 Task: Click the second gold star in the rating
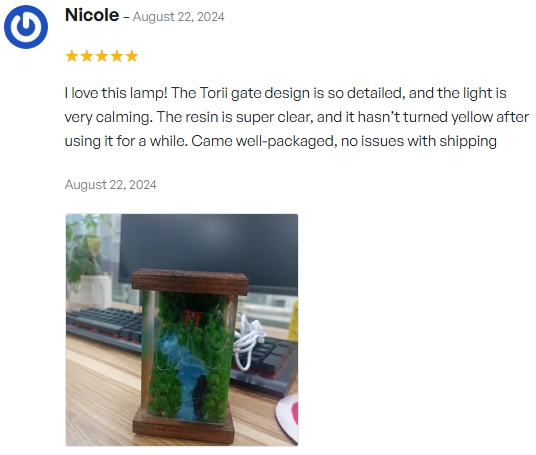click(87, 56)
